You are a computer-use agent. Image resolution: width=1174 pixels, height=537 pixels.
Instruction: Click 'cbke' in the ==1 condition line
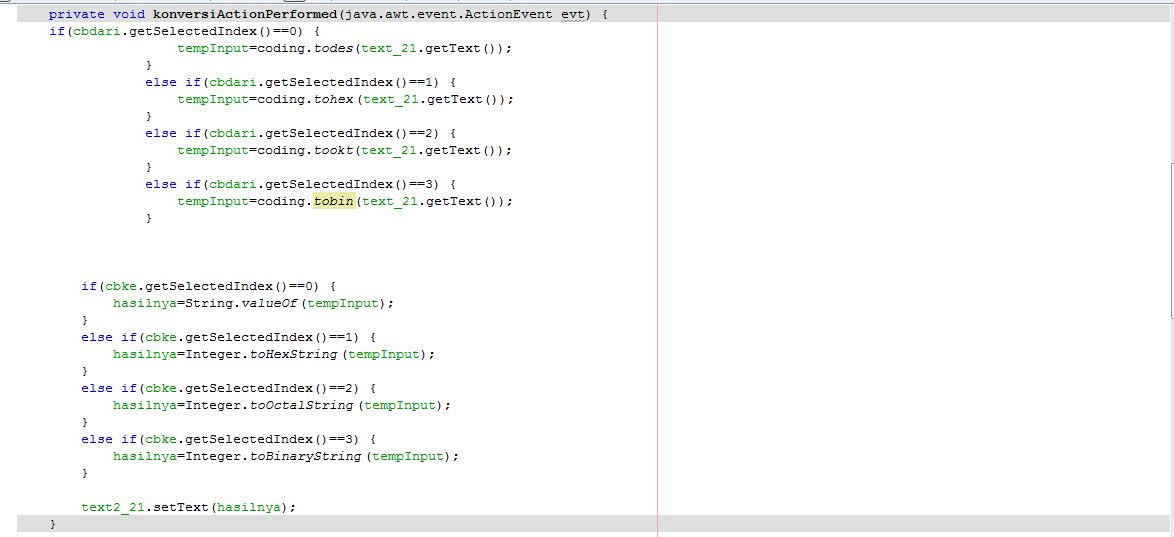[x=161, y=337]
